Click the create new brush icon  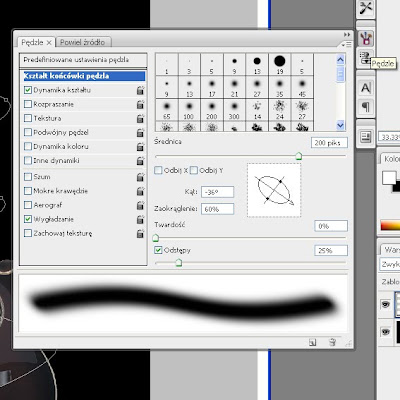click(x=312, y=342)
